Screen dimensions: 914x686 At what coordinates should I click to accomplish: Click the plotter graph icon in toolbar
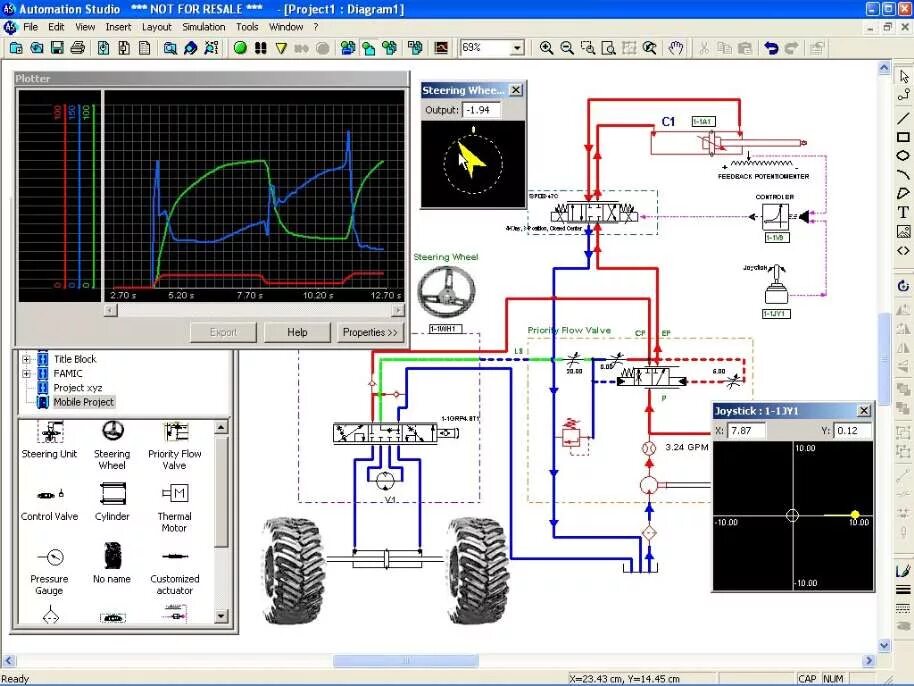[441, 48]
